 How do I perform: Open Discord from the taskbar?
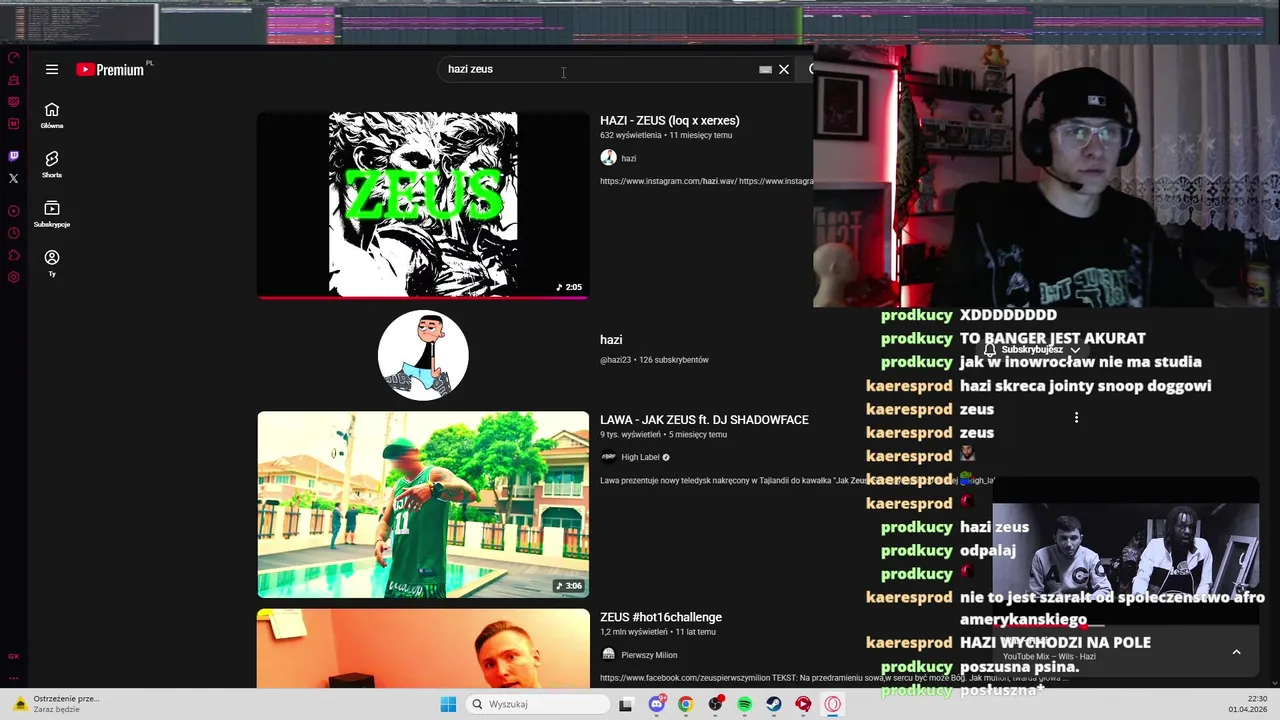click(656, 704)
